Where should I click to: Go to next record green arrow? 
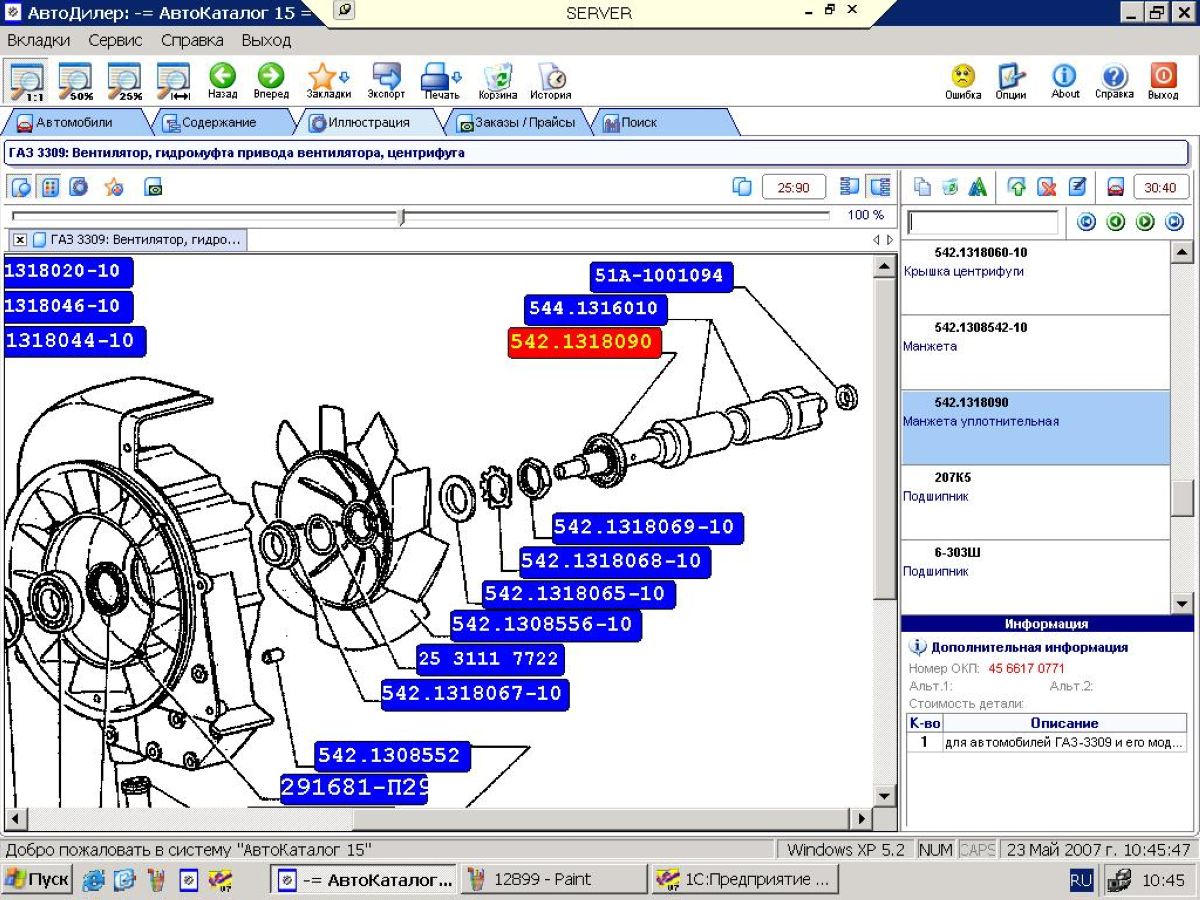(x=1145, y=222)
